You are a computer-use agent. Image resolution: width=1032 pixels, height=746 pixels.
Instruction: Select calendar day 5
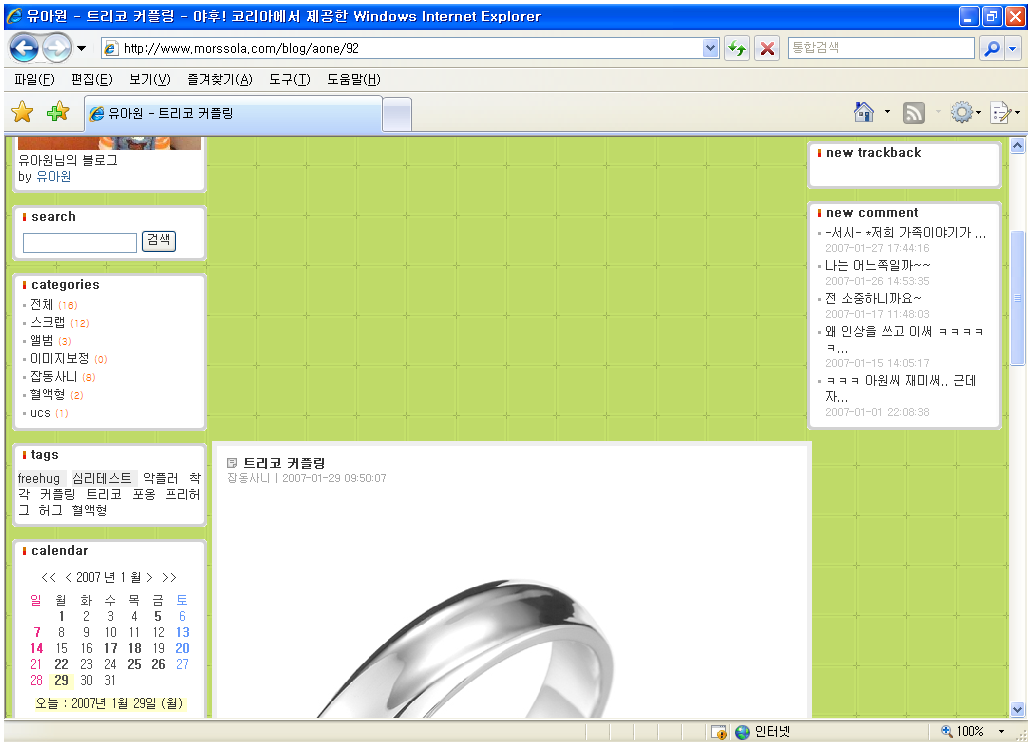point(158,616)
